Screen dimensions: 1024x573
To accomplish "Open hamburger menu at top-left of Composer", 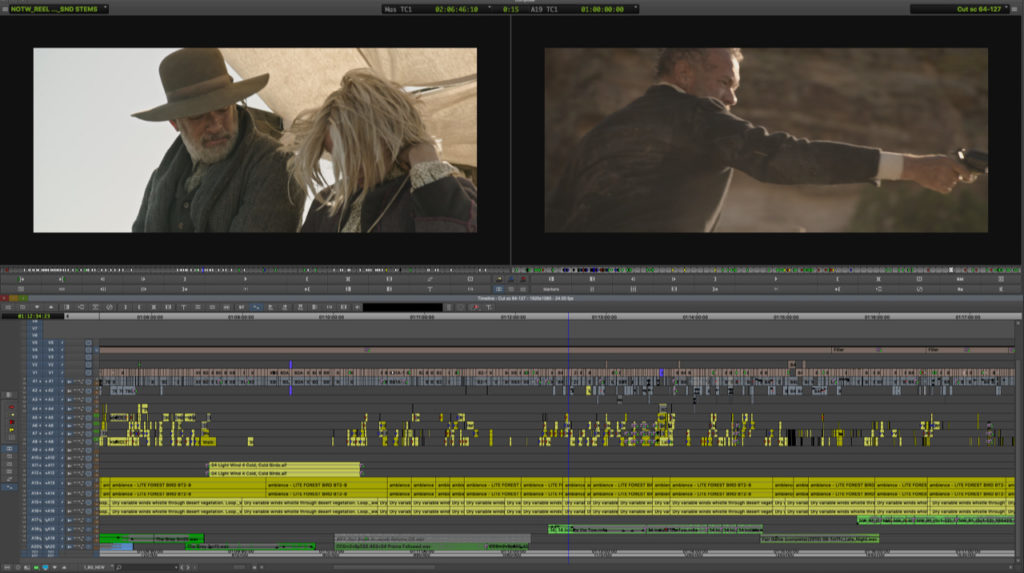I will pos(5,9).
